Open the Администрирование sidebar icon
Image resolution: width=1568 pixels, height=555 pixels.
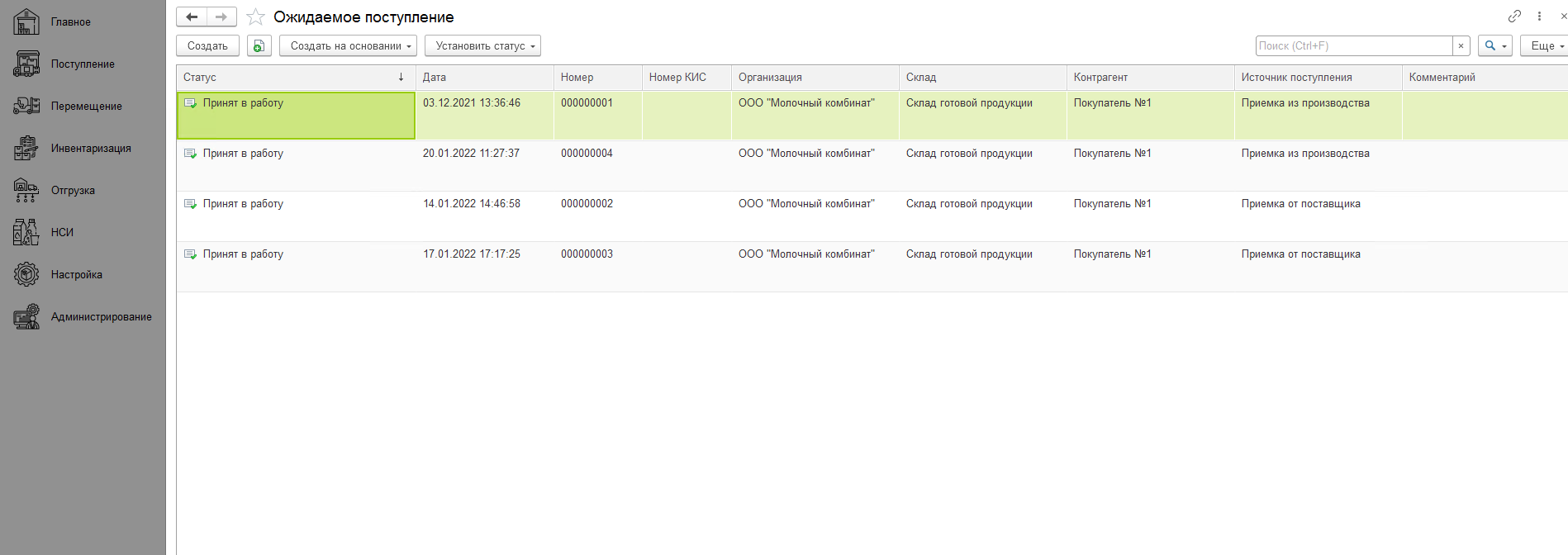[26, 317]
